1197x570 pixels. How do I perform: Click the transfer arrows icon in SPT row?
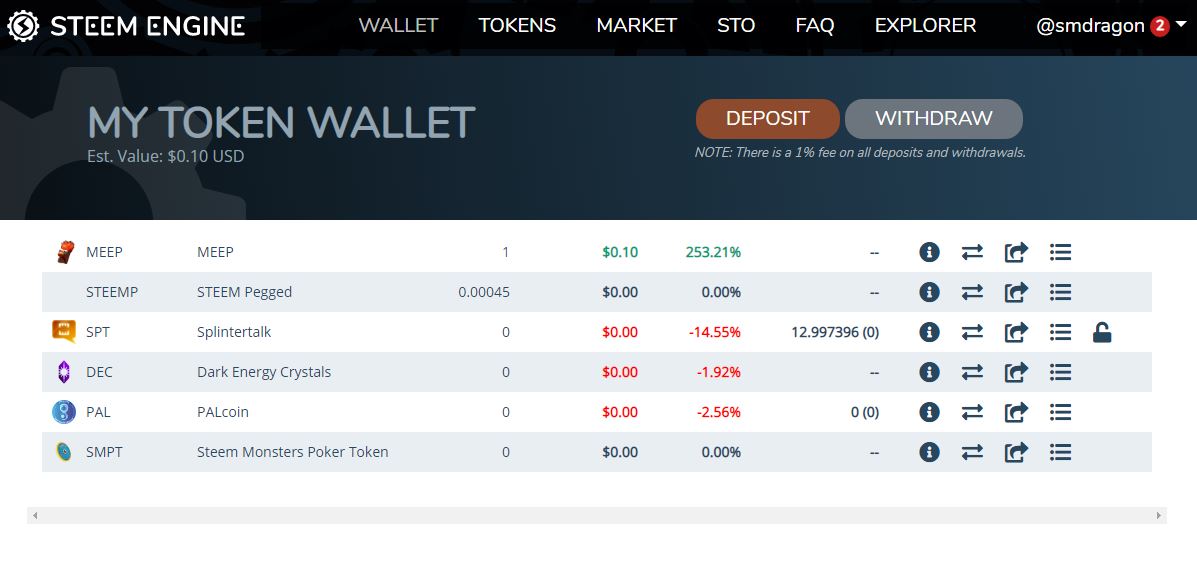pos(972,332)
